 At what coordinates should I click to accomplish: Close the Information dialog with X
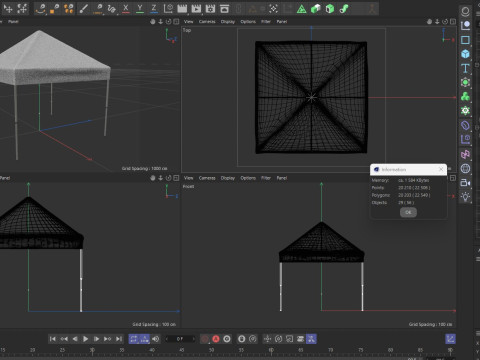pyautogui.click(x=441, y=169)
